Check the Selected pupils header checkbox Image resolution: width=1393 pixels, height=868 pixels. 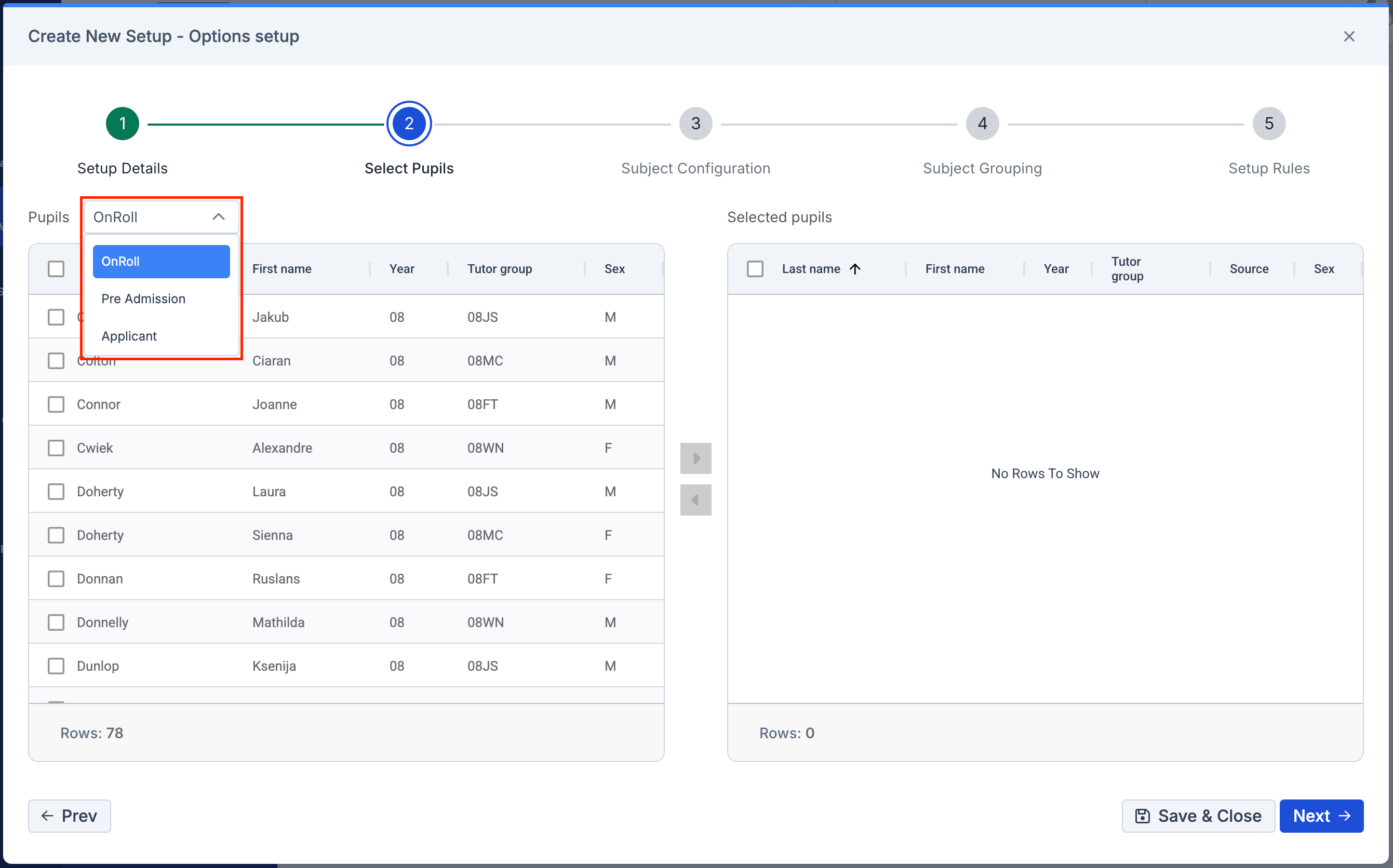pyautogui.click(x=755, y=269)
